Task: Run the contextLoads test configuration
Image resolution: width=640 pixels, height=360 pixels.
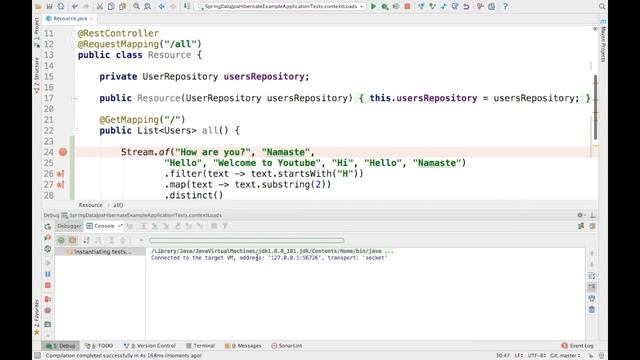Action: (373, 6)
